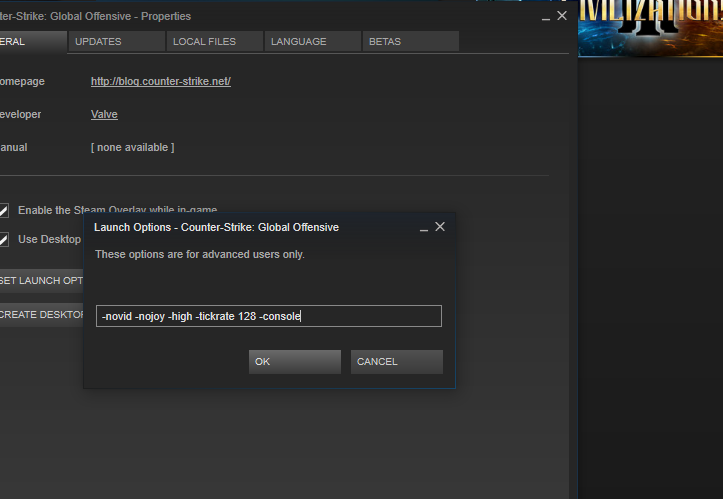Follow the Valve developer link
This screenshot has width=723, height=499.
[x=104, y=114]
